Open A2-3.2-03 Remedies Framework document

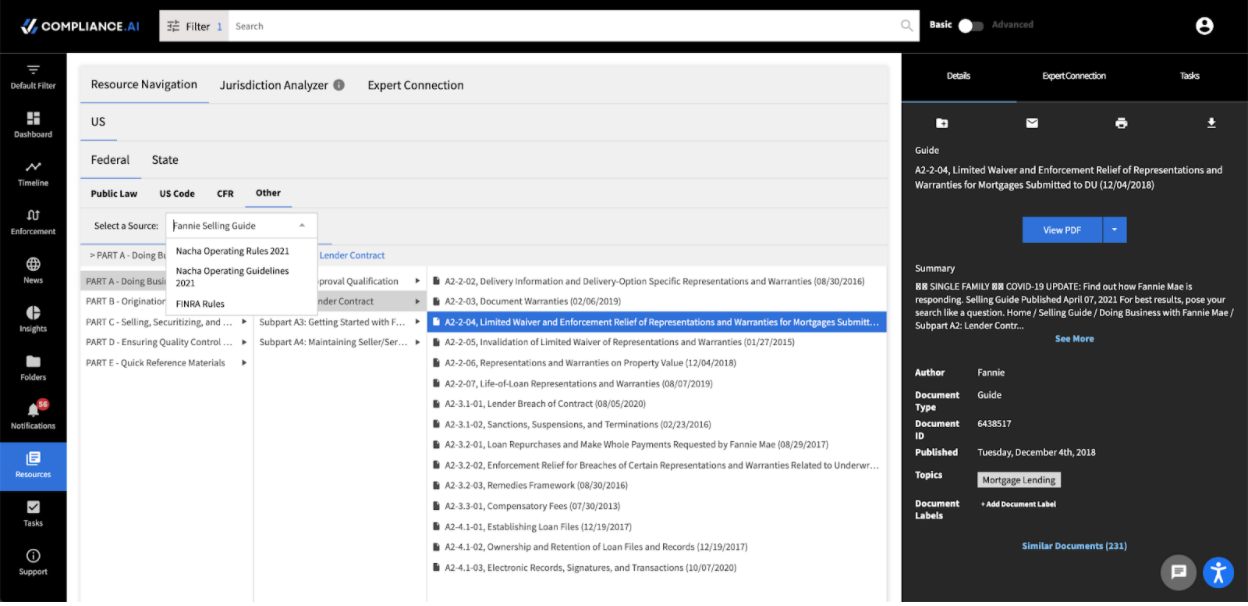pos(656,485)
